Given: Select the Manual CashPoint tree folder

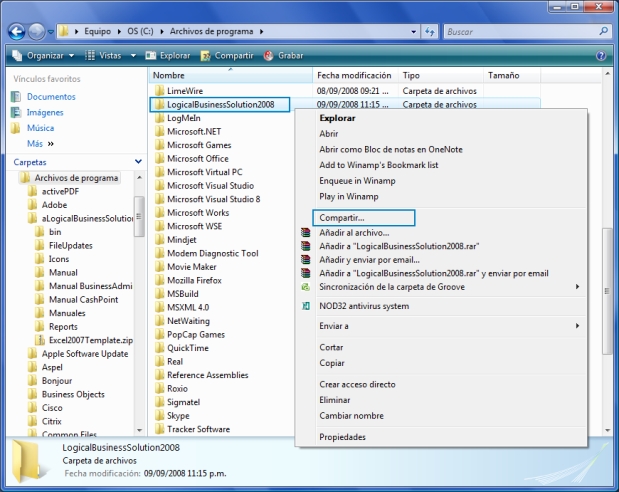Looking at the screenshot, I should pyautogui.click(x=83, y=300).
